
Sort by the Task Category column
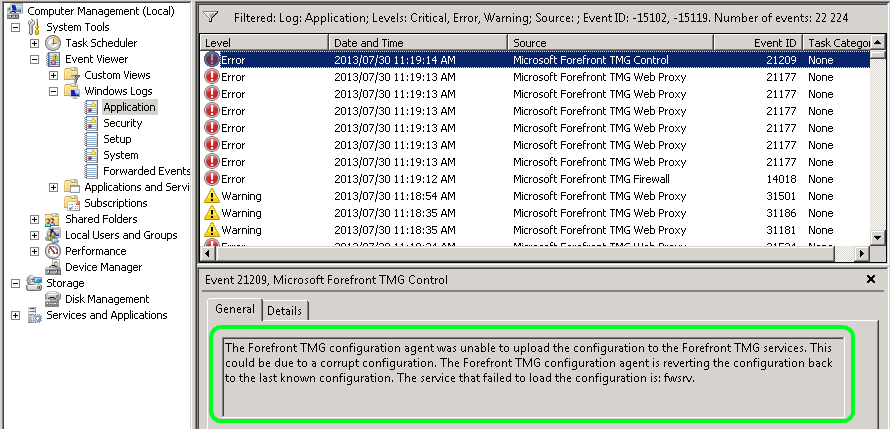(x=837, y=43)
